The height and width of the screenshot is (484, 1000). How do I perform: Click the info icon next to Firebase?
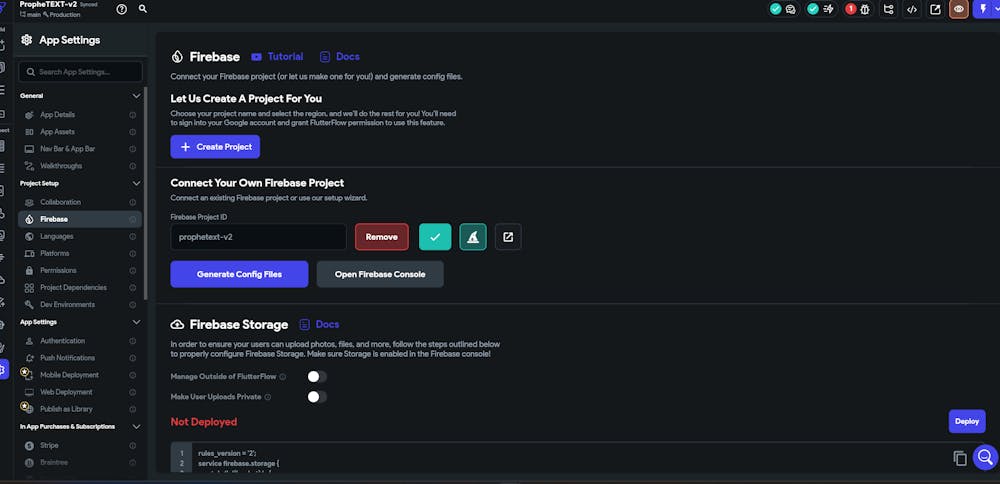[133, 219]
